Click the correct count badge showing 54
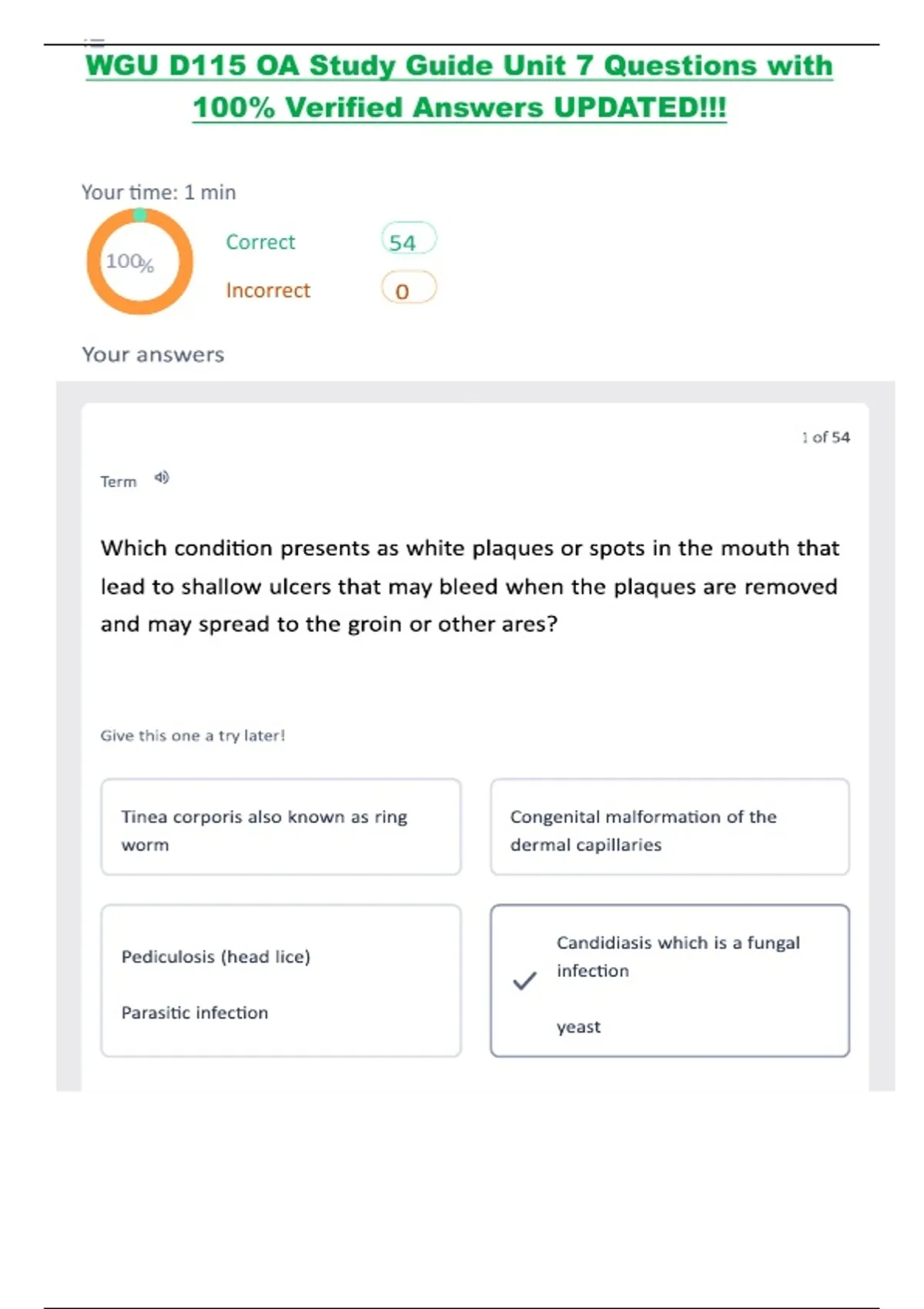This screenshot has width=924, height=1309. pyautogui.click(x=408, y=241)
